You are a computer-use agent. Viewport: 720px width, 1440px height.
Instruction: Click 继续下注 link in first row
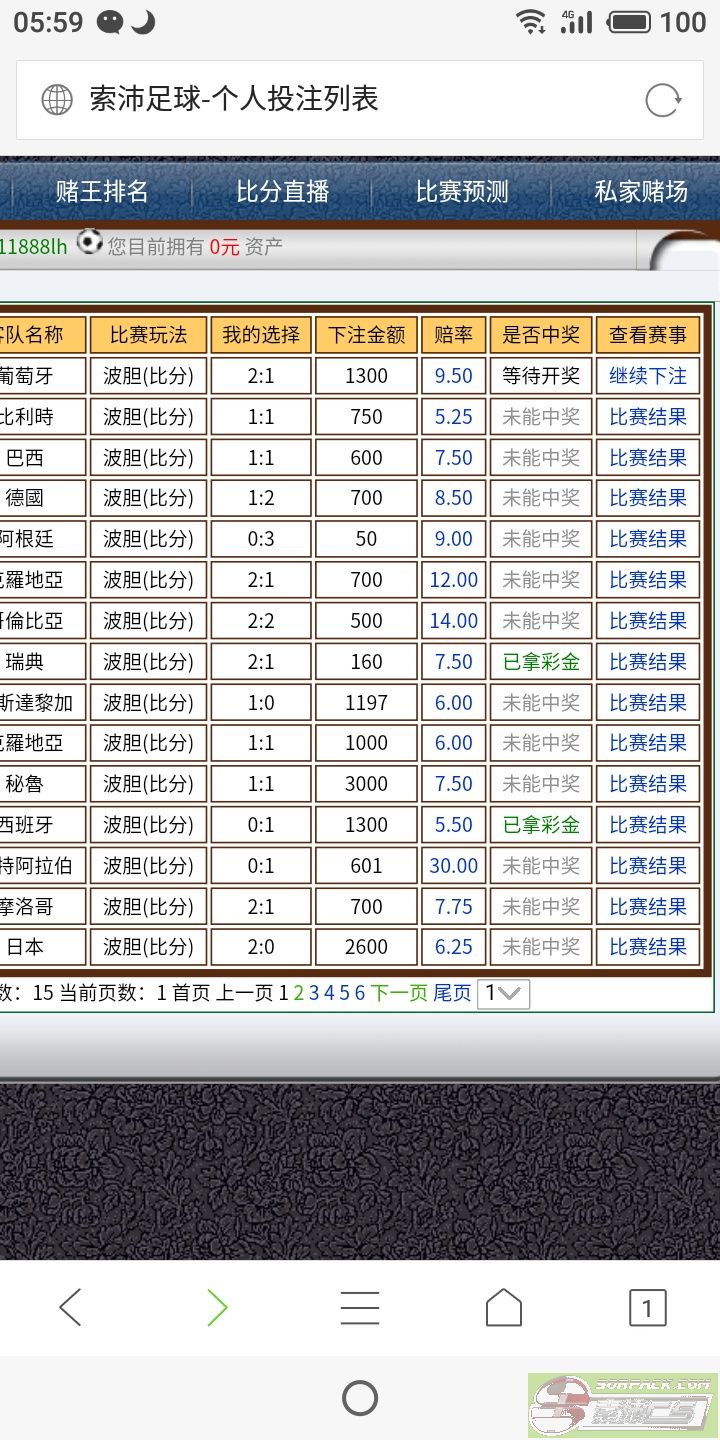pyautogui.click(x=648, y=376)
